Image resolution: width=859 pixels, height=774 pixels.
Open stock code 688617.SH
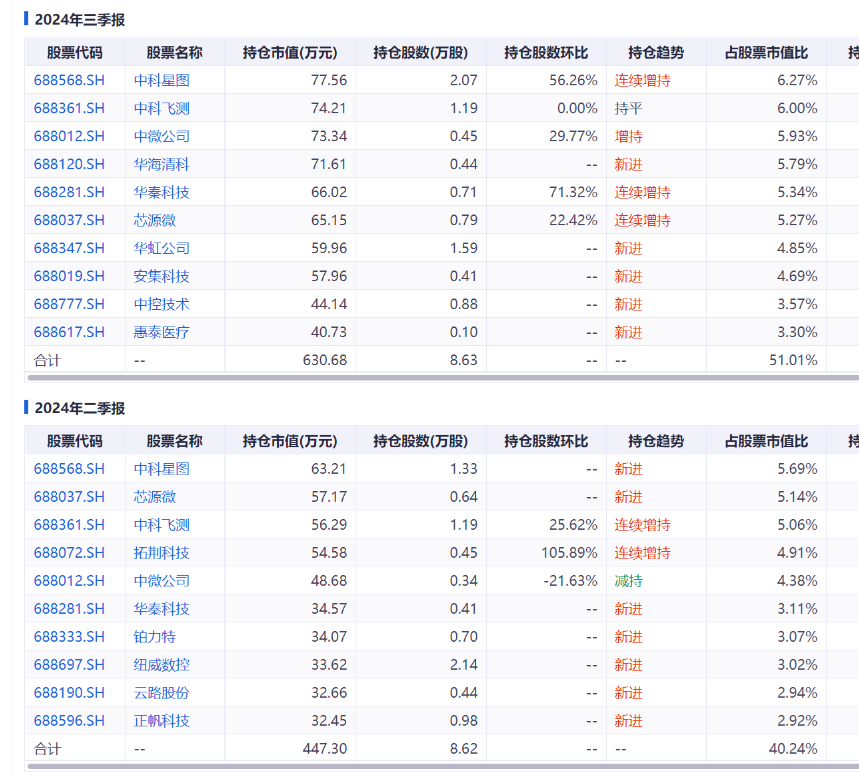(69, 332)
